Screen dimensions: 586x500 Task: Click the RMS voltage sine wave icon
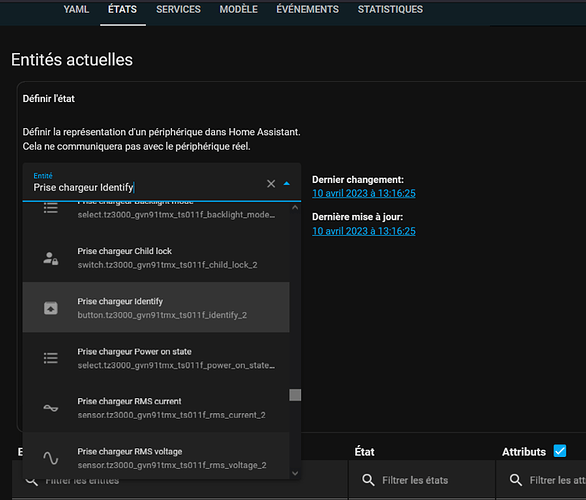click(50, 458)
